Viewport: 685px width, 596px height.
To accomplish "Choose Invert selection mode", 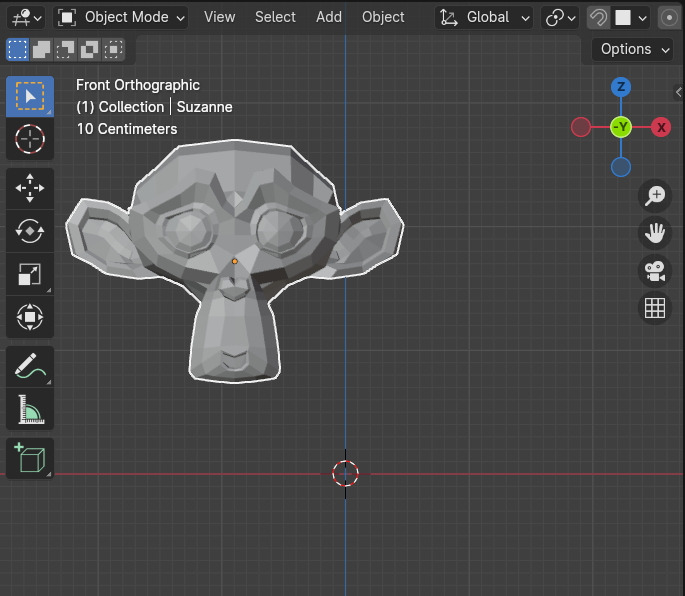I will 90,49.
